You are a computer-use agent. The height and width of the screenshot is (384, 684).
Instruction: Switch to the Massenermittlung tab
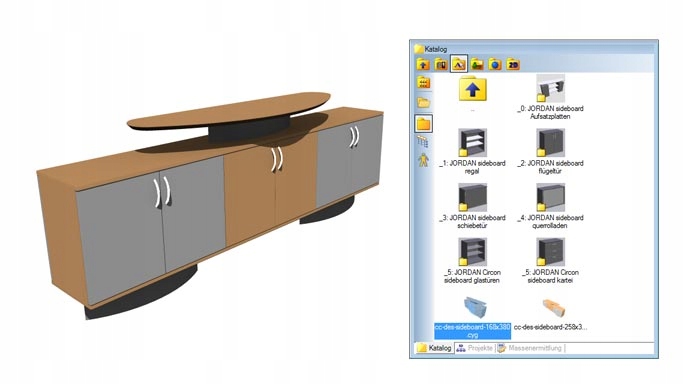530,348
